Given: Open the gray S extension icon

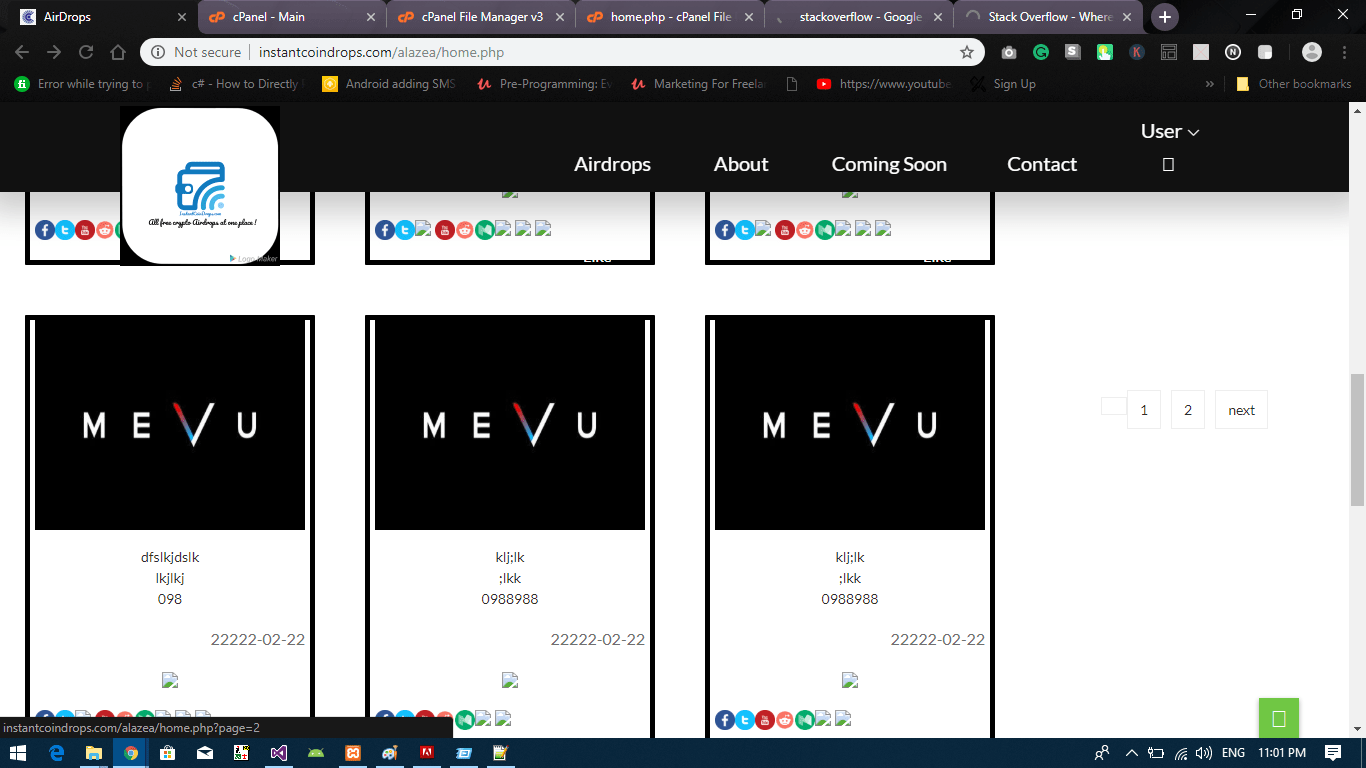Looking at the screenshot, I should 1073,52.
